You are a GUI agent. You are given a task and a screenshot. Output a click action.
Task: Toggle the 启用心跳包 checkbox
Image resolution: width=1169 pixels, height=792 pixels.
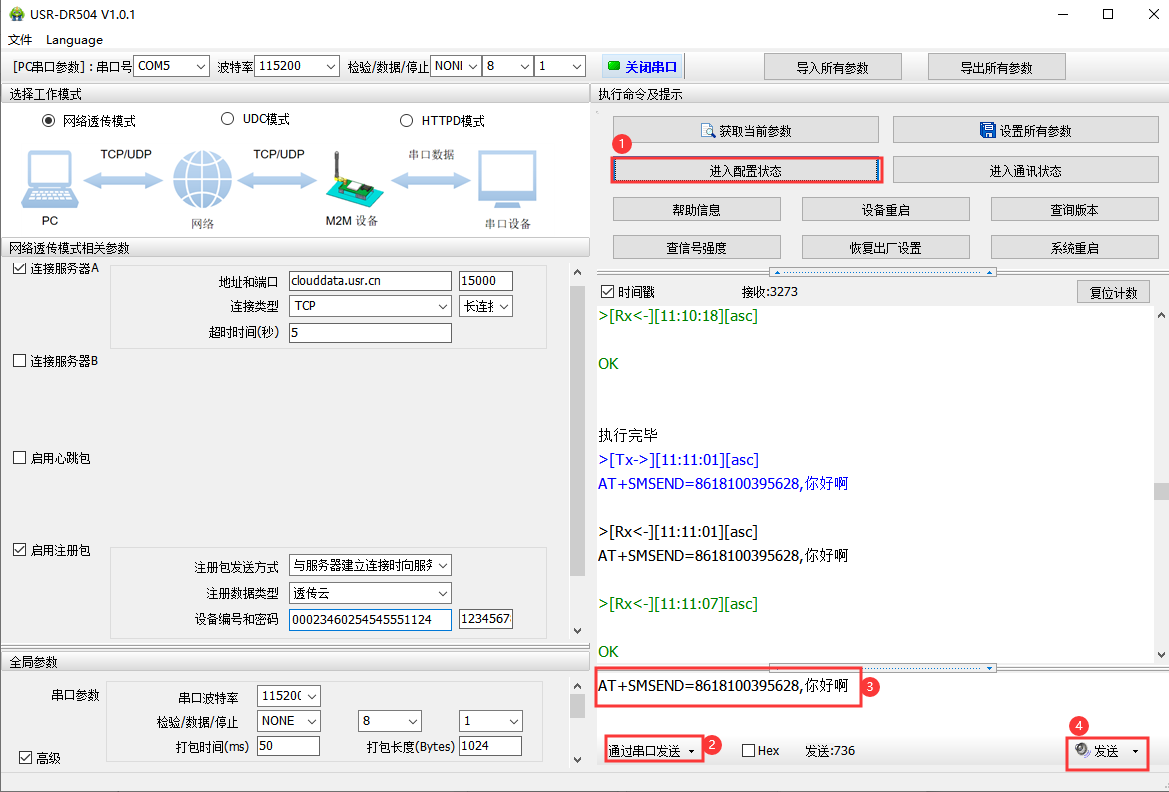pos(19,458)
